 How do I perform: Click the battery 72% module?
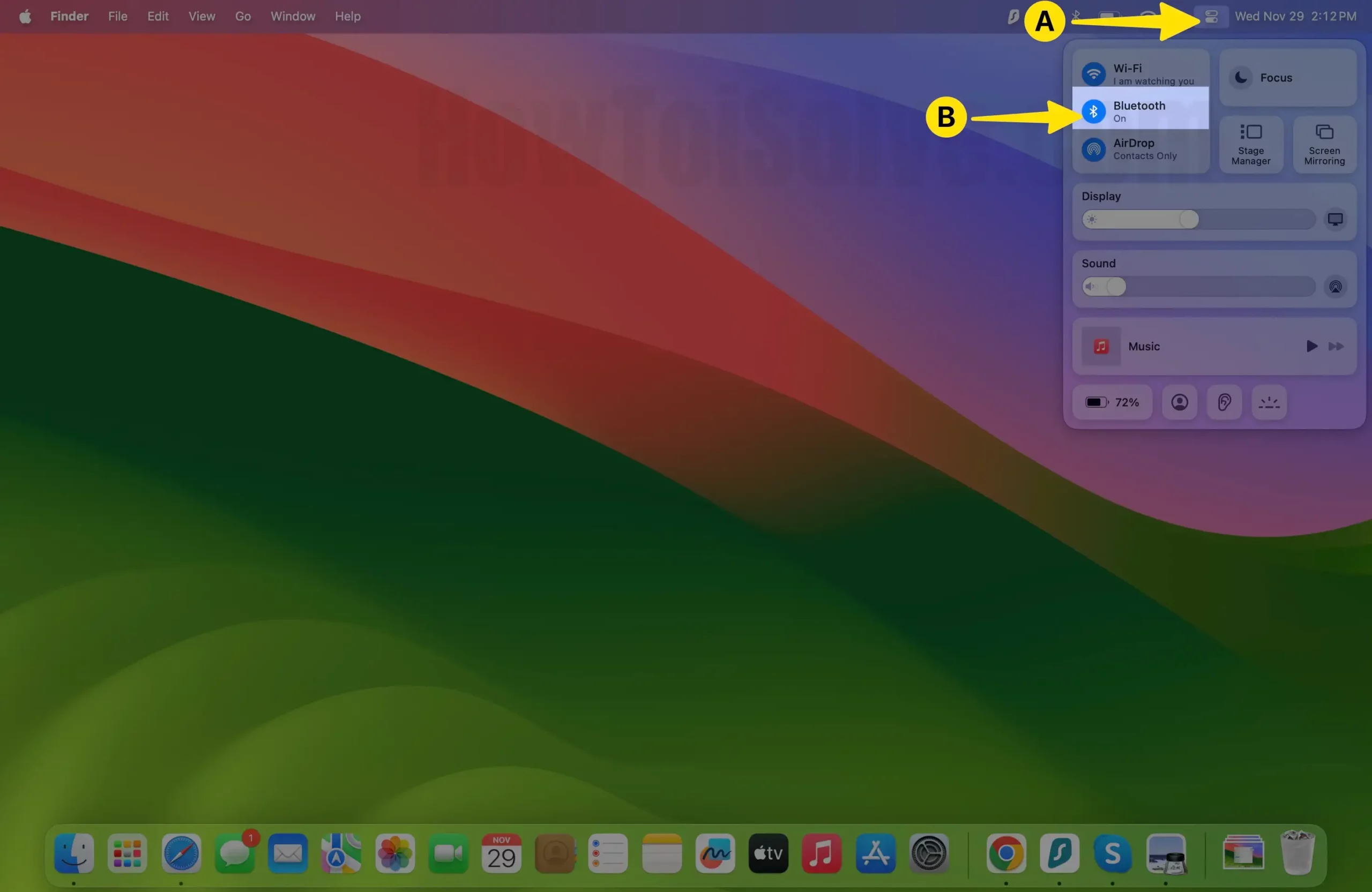pyautogui.click(x=1112, y=402)
